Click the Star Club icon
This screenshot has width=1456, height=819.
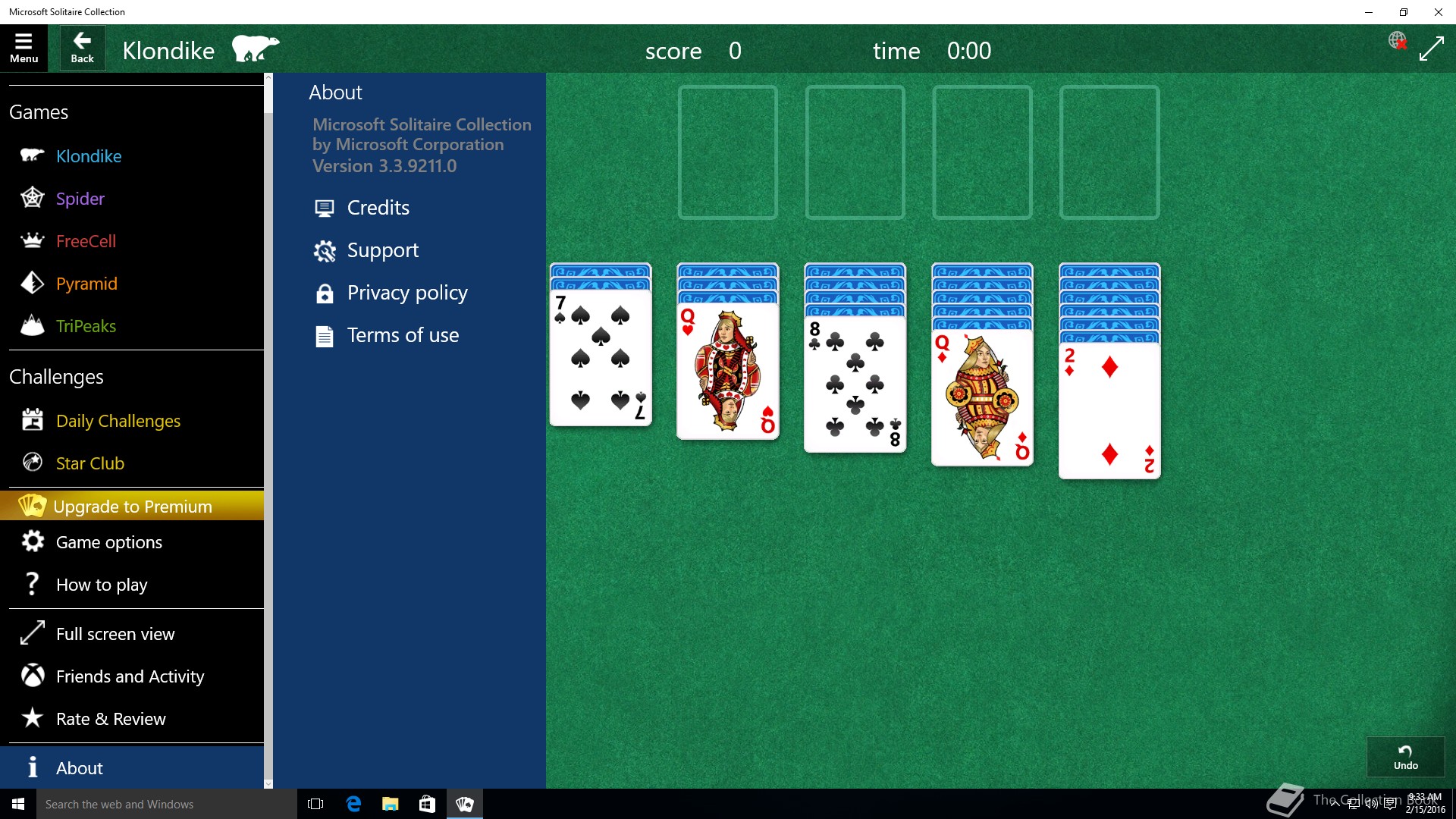coord(33,462)
